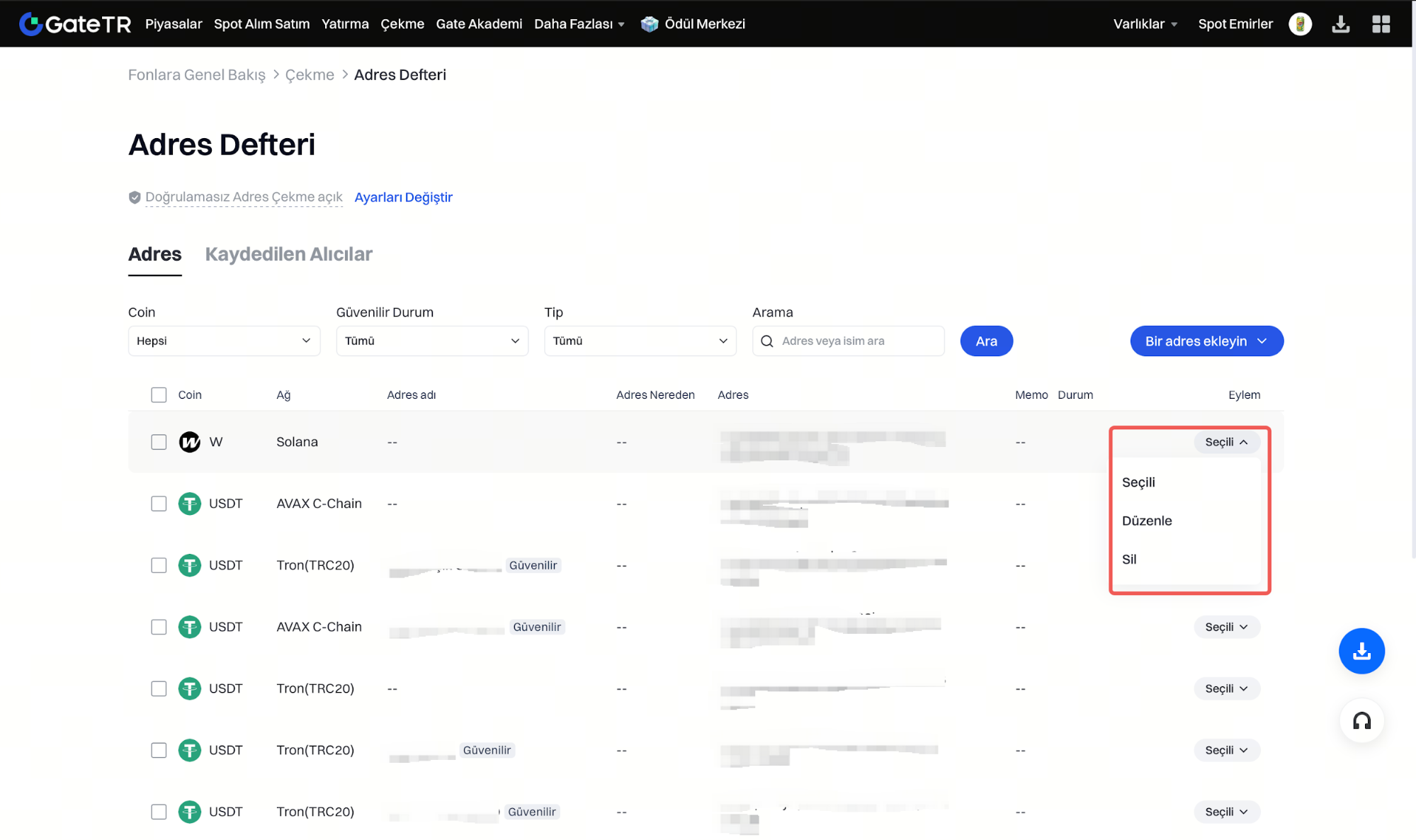The width and height of the screenshot is (1416, 840).
Task: Open the apps grid icon
Action: tap(1381, 24)
